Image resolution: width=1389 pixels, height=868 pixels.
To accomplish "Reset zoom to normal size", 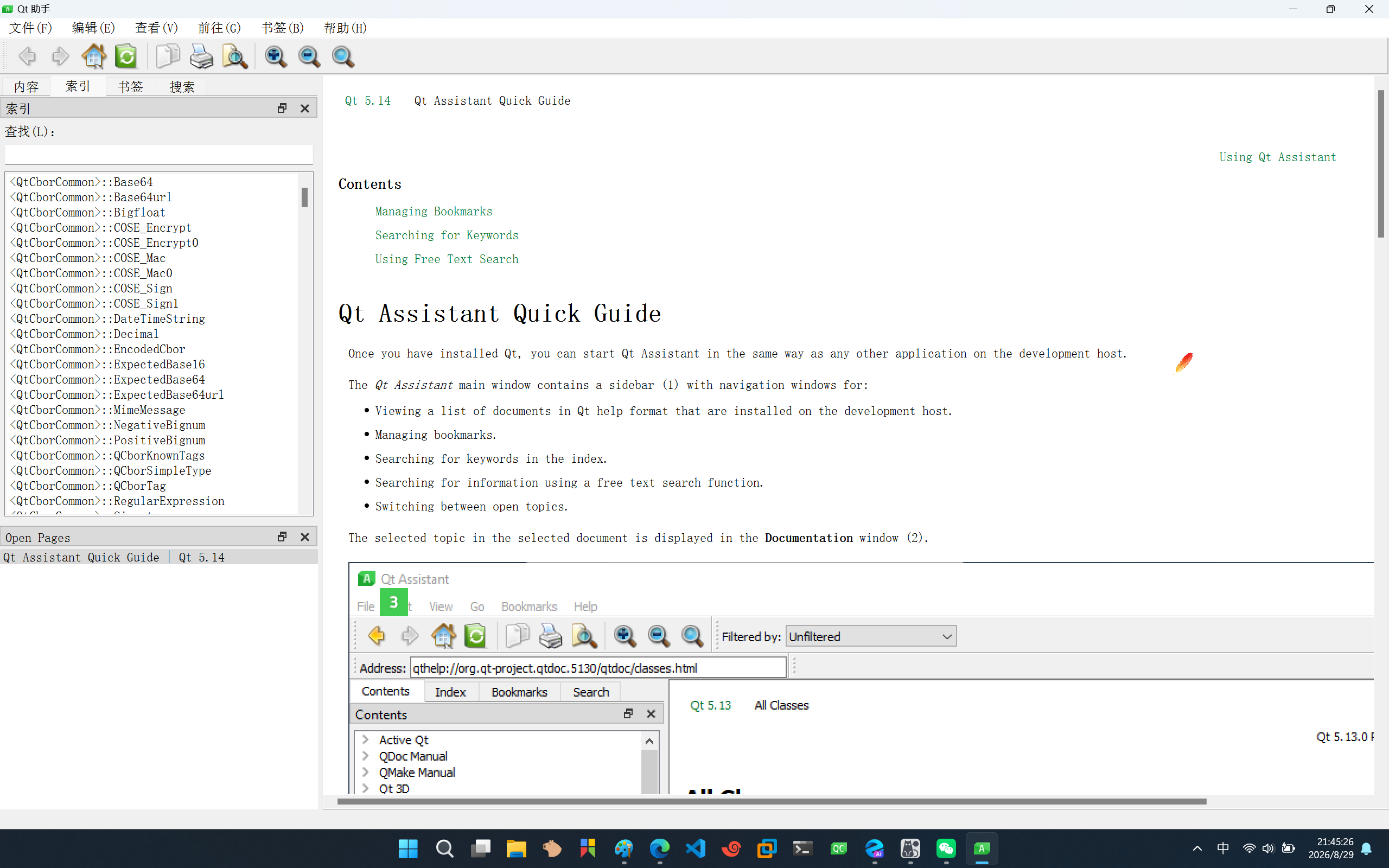I will [x=343, y=56].
